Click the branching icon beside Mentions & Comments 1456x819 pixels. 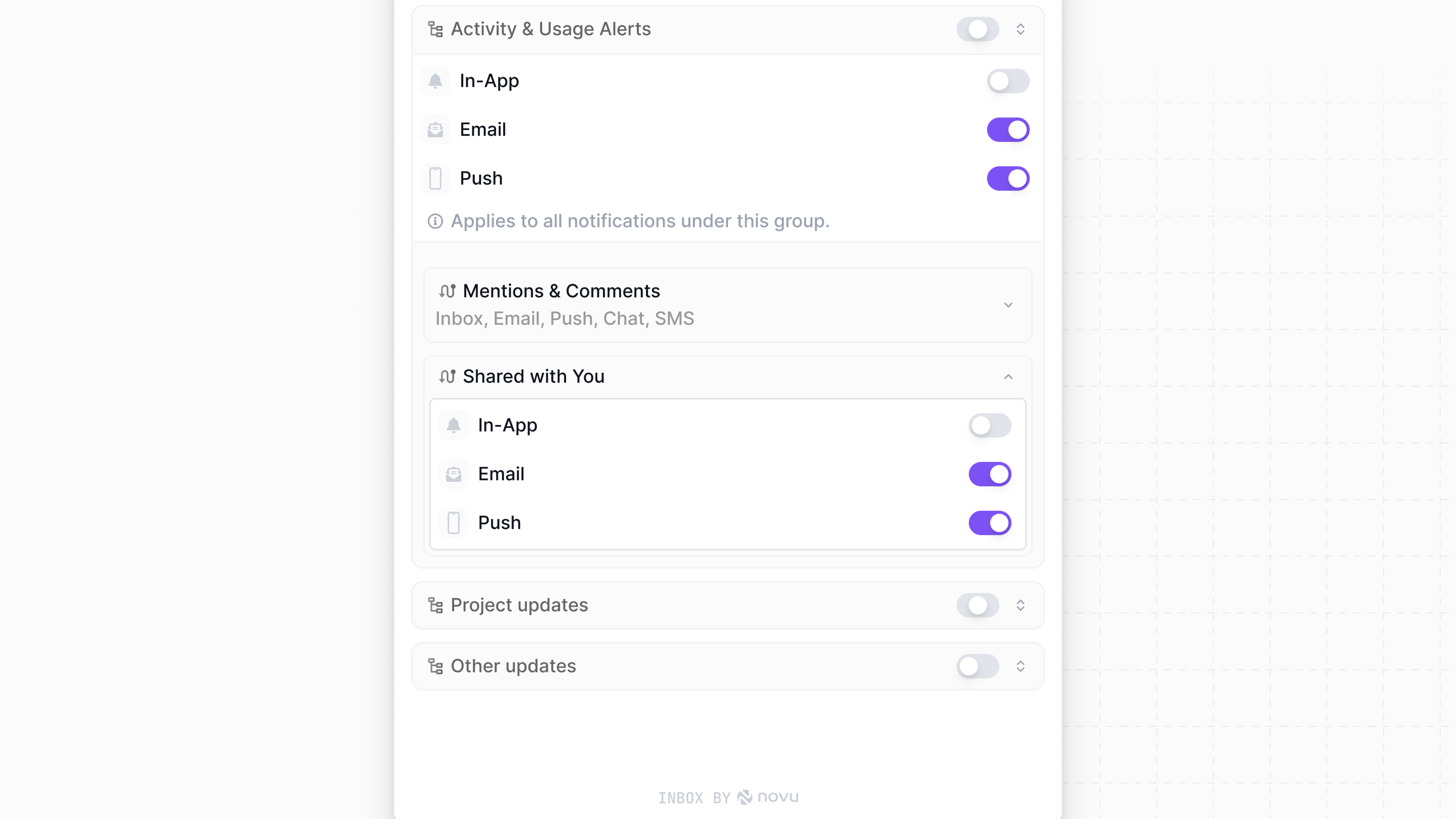tap(447, 291)
